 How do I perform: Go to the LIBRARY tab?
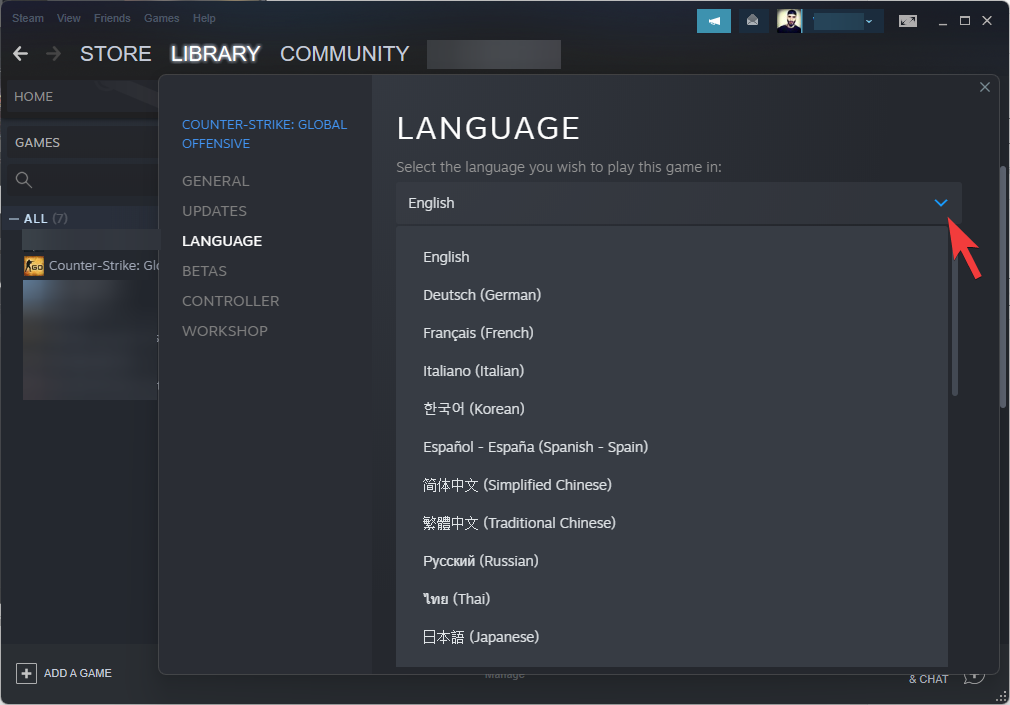(215, 53)
